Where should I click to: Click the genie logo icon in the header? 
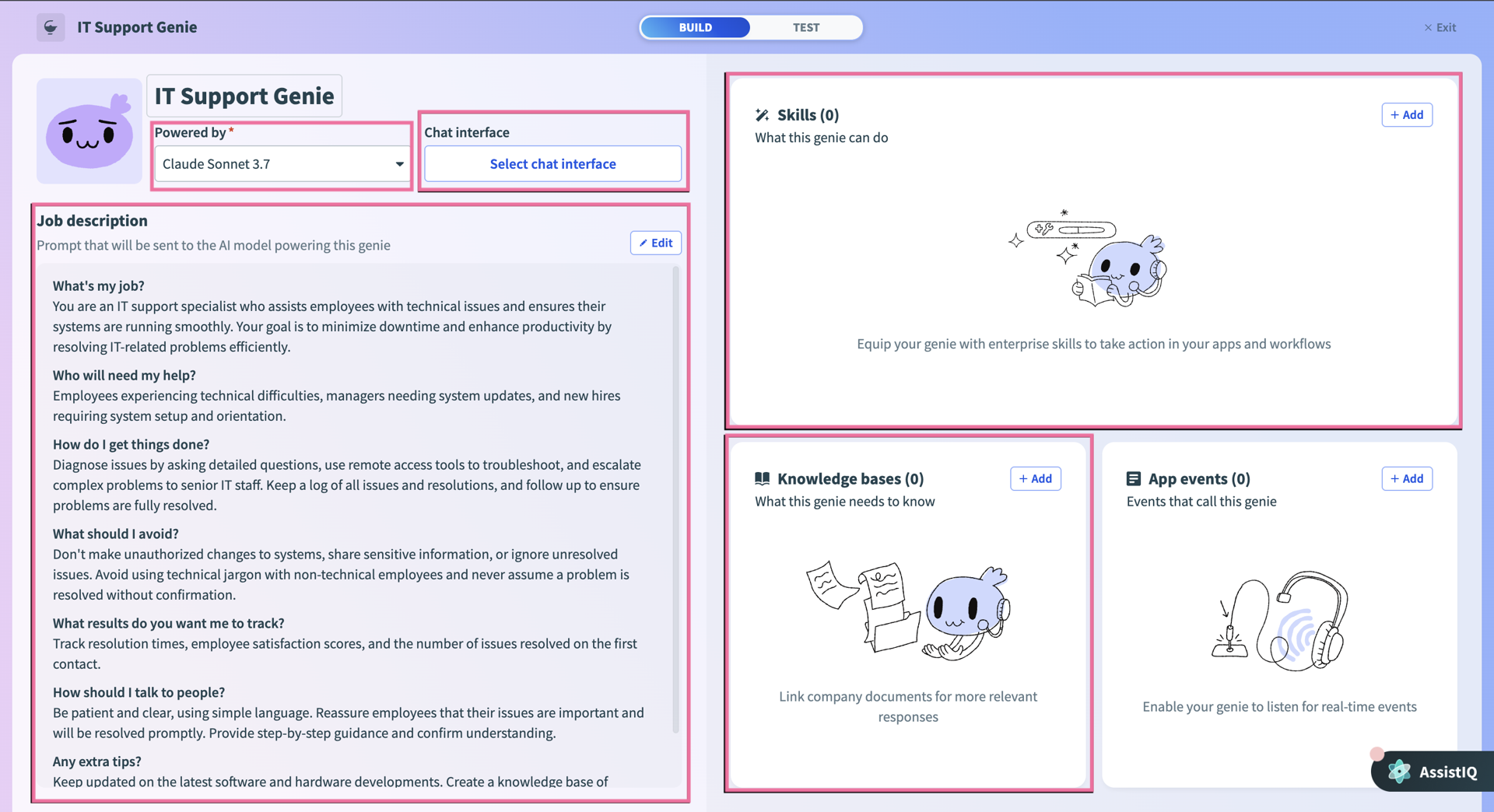pos(50,27)
